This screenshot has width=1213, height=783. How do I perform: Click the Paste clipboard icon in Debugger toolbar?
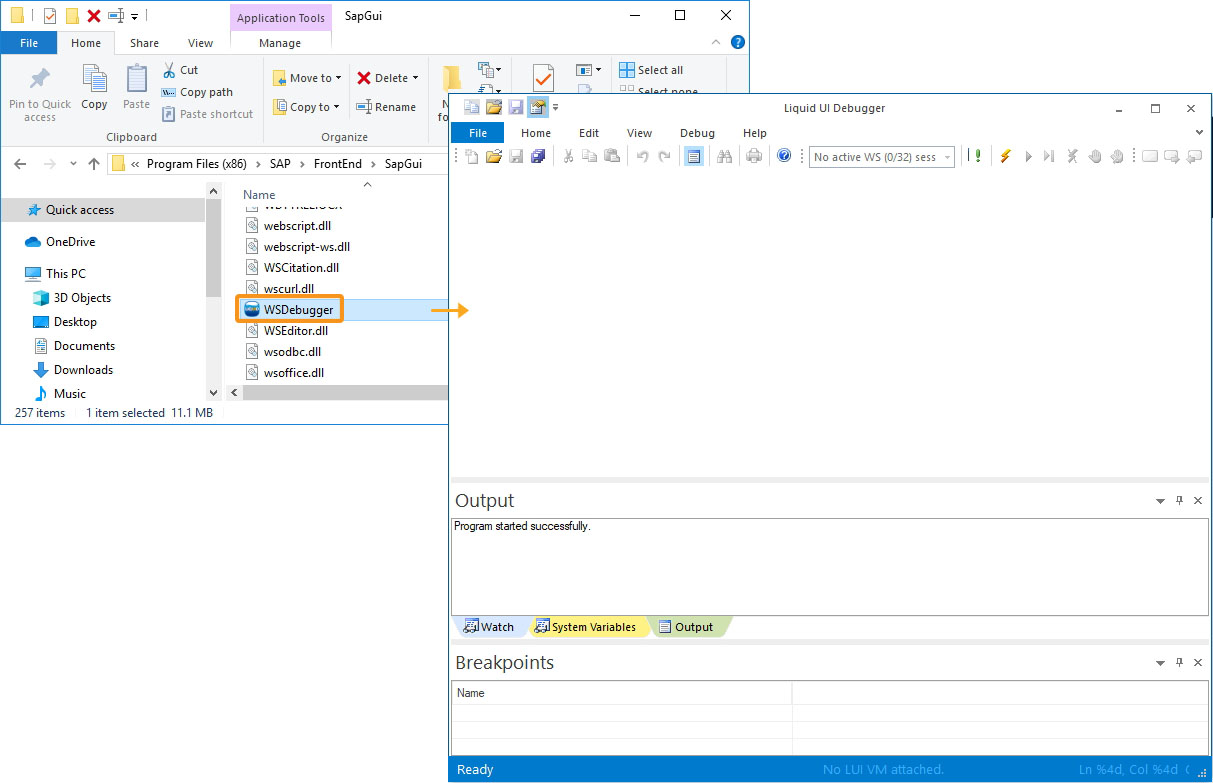612,156
